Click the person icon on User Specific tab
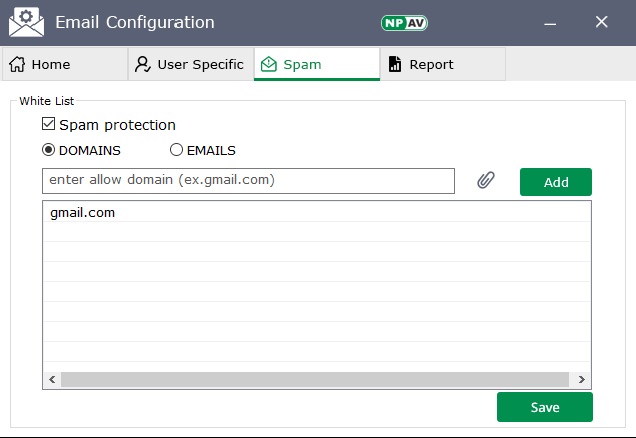 (143, 64)
